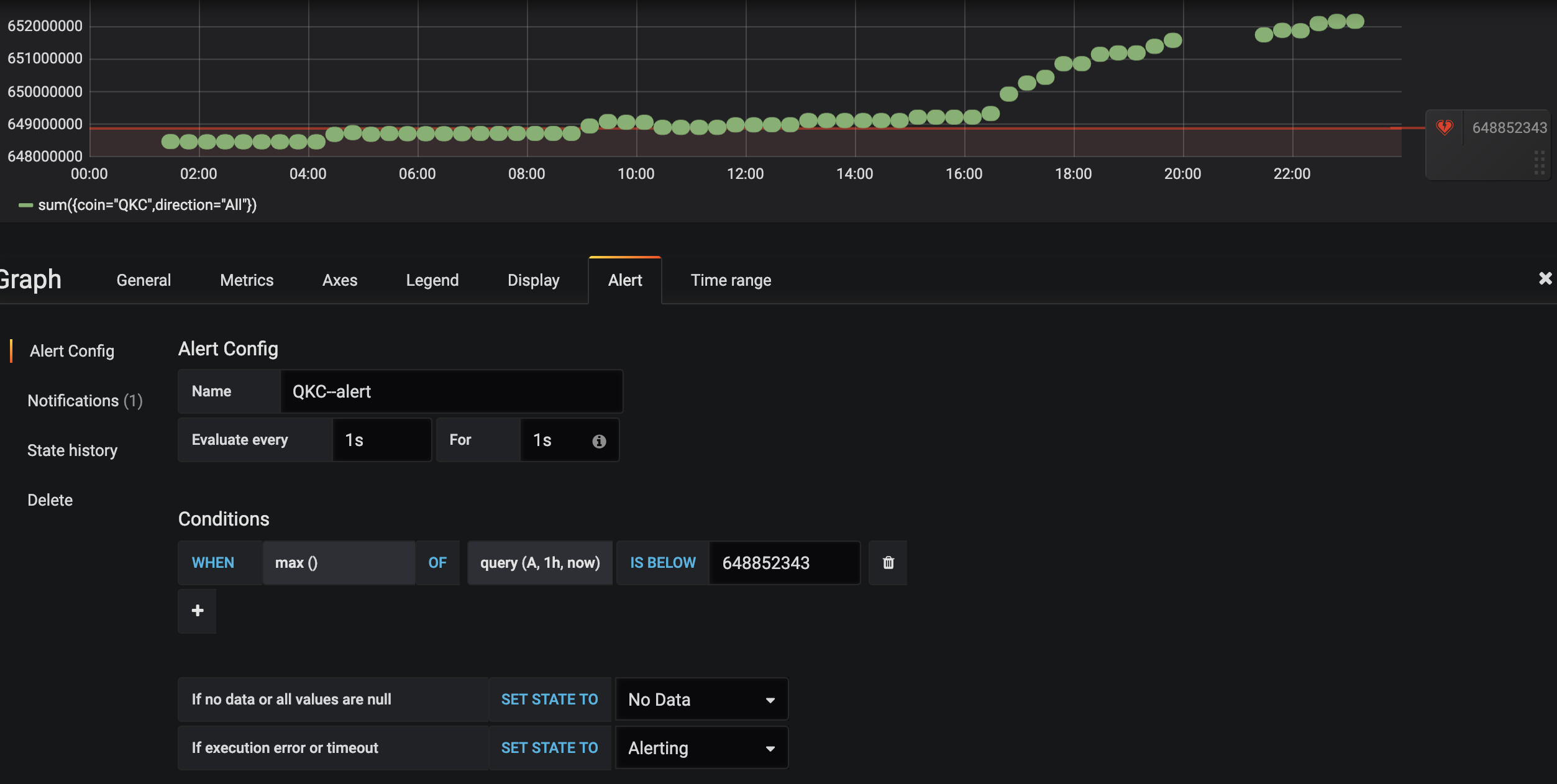Open Notifications (1) in the sidebar
1557x784 pixels.
(85, 400)
